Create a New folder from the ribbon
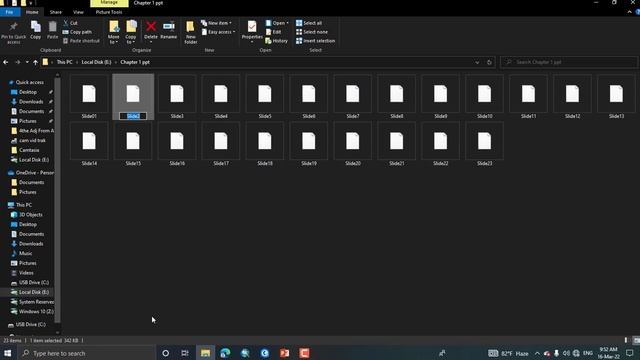The height and width of the screenshot is (360, 640). click(190, 32)
